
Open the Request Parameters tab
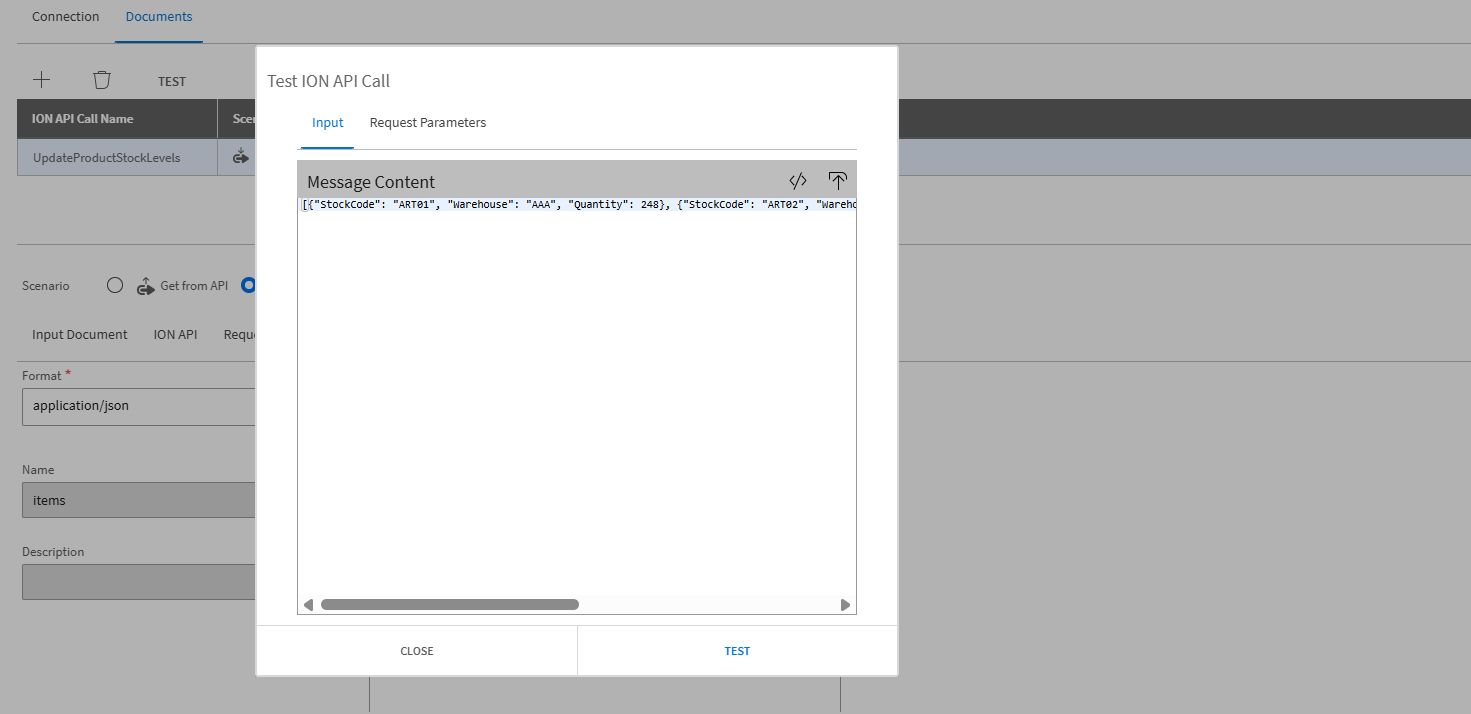tap(428, 122)
